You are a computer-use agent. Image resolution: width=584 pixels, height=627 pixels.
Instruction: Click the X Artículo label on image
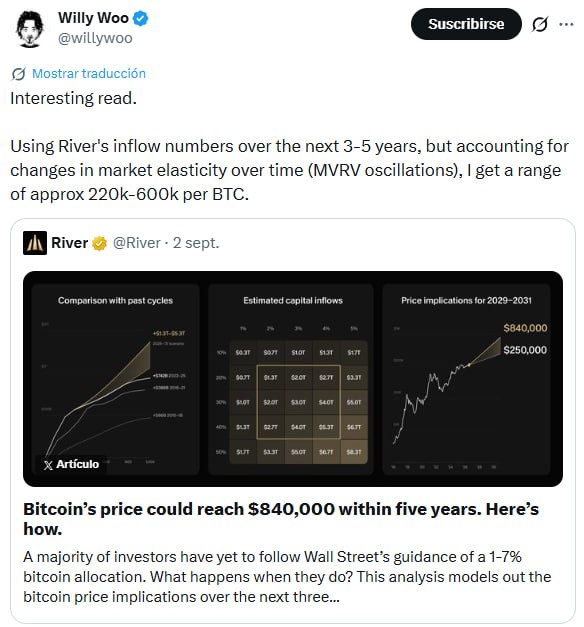point(71,464)
